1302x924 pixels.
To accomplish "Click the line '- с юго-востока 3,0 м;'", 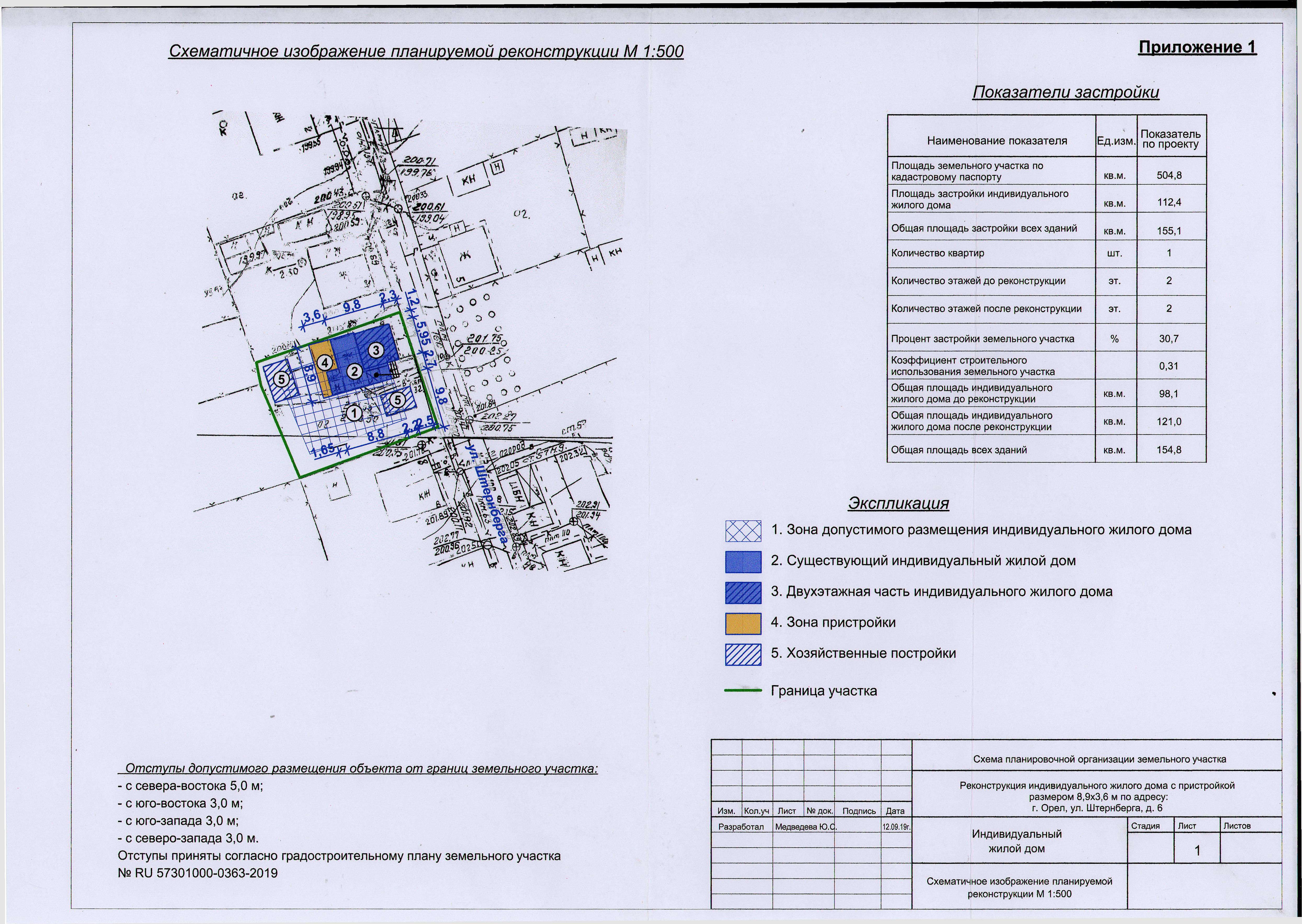I will pyautogui.click(x=180, y=803).
